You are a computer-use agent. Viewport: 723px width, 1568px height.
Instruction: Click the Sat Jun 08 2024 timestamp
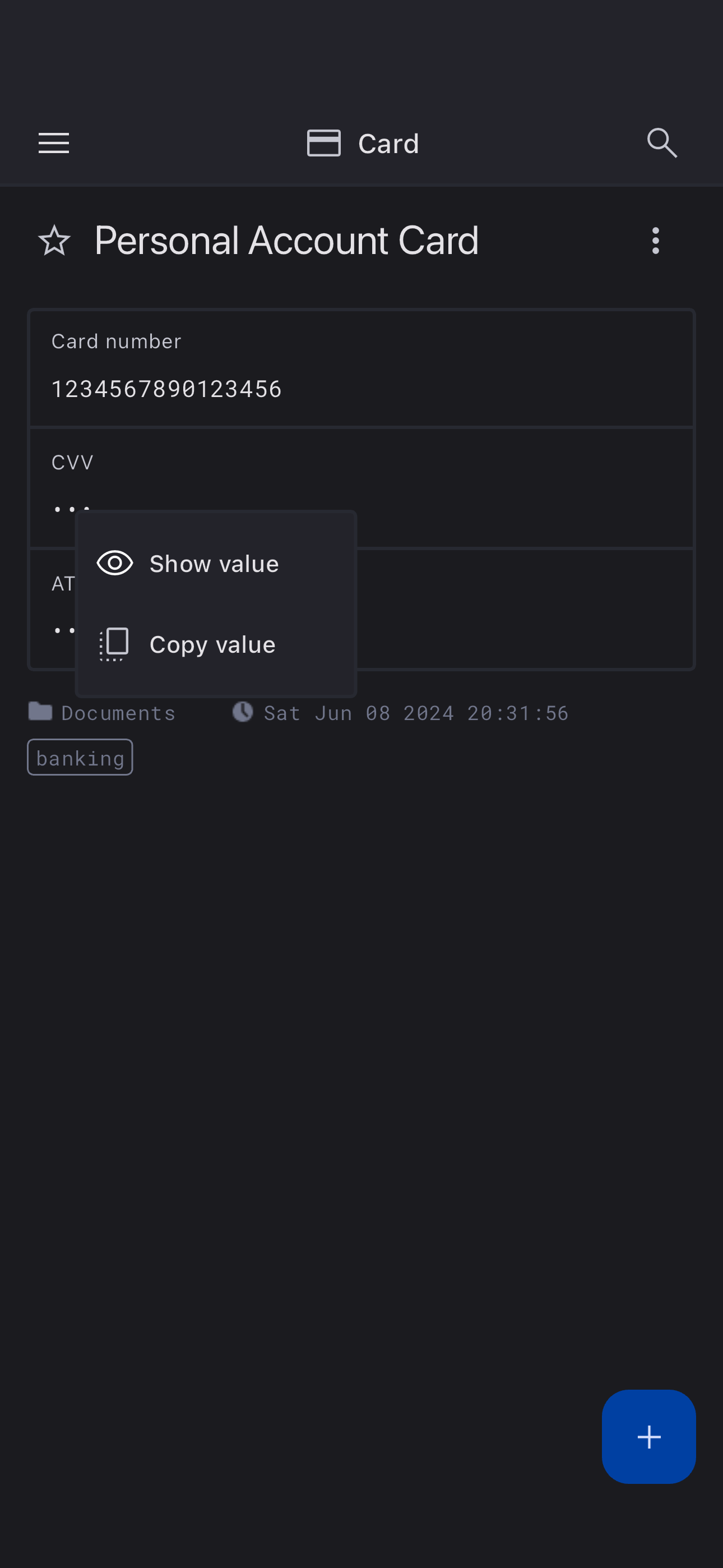416,713
